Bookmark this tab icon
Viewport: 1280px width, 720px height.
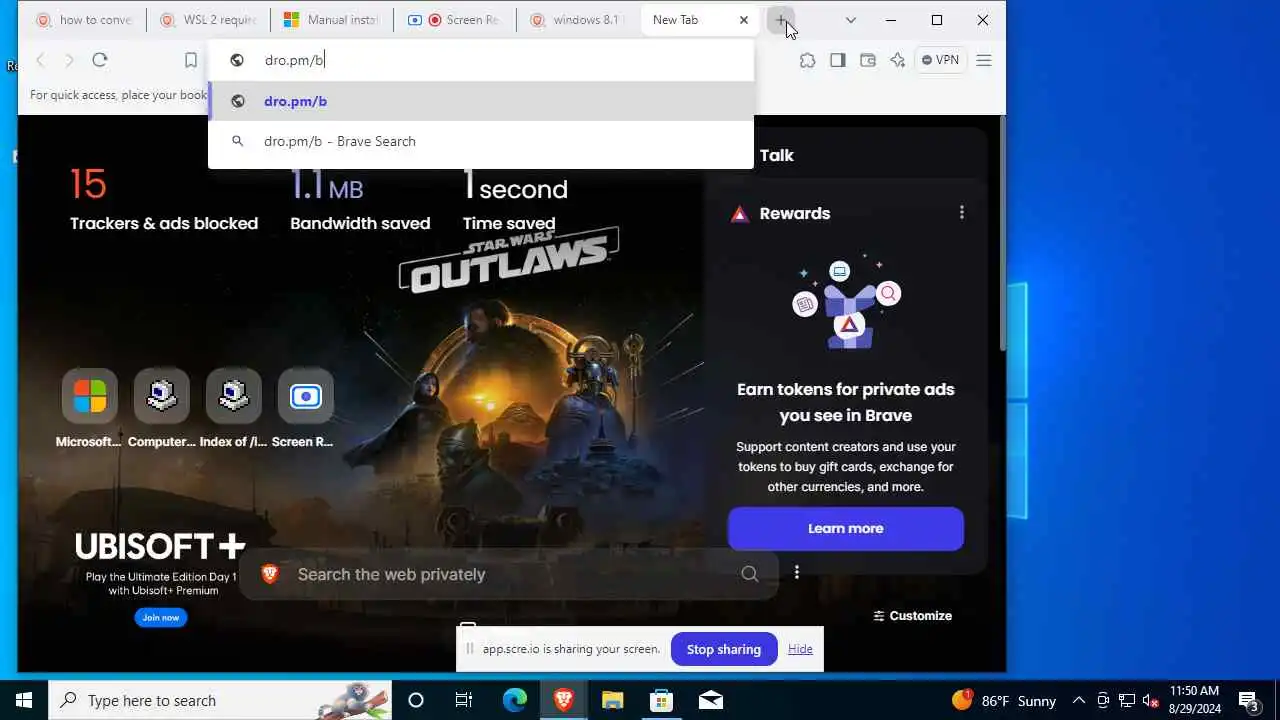191,60
